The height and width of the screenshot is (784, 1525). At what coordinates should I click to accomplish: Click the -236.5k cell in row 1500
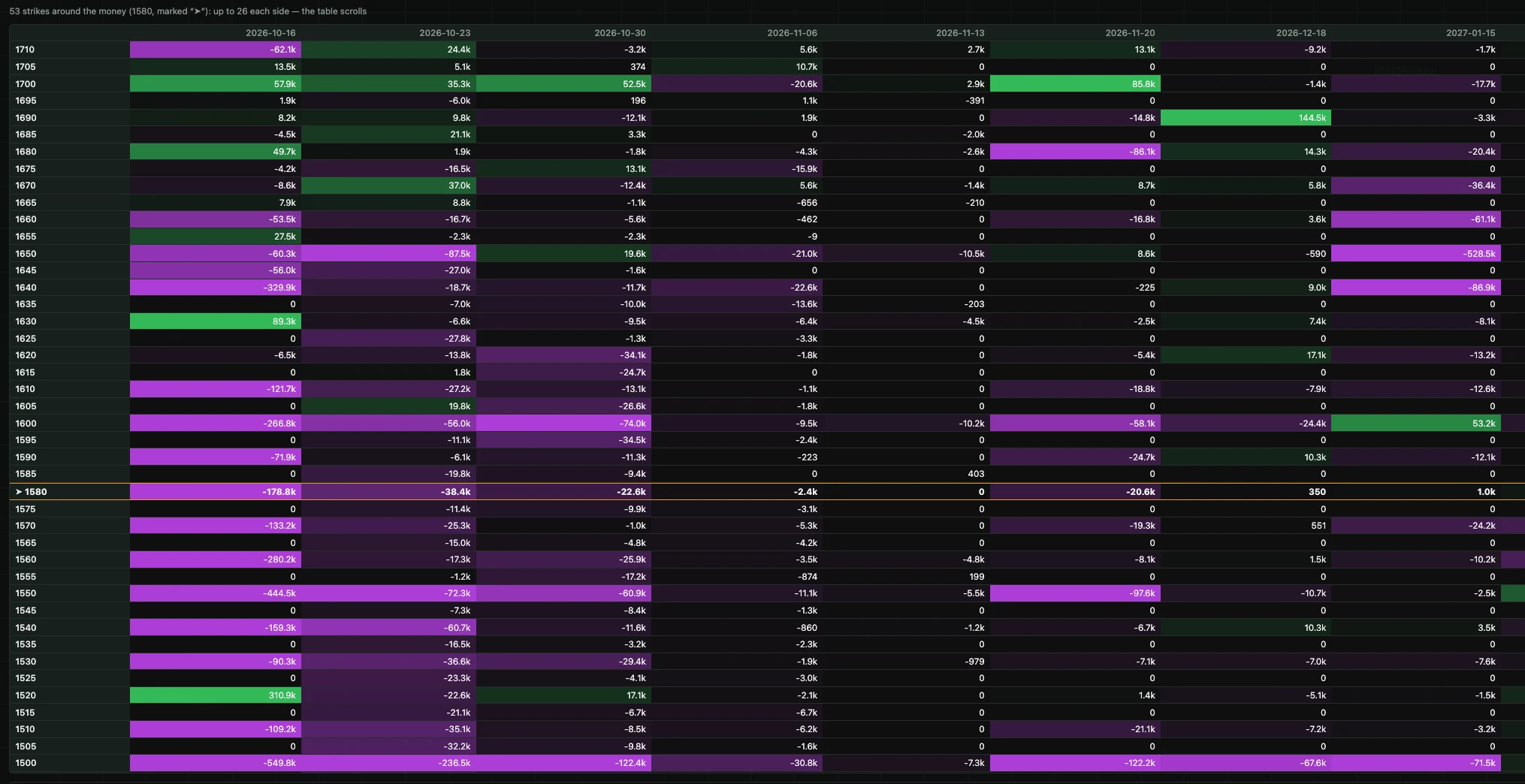[x=388, y=763]
